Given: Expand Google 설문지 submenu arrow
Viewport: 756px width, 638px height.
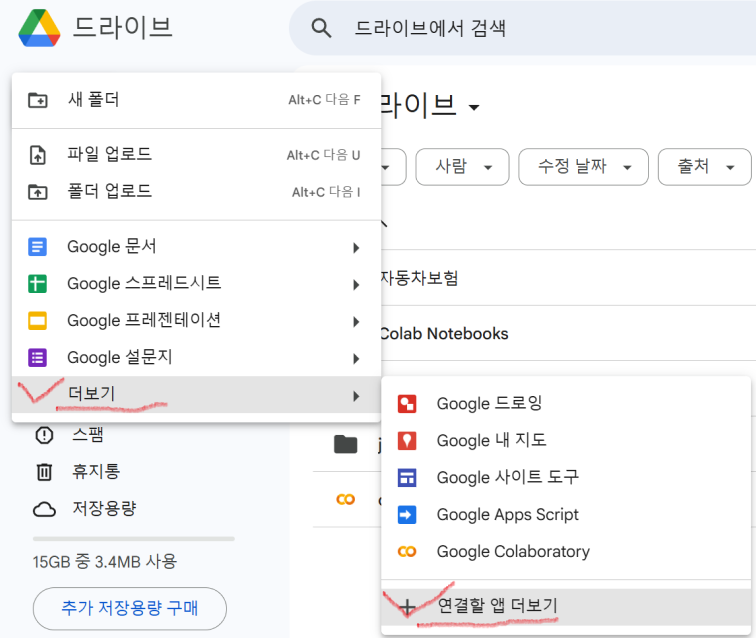Looking at the screenshot, I should click(356, 359).
